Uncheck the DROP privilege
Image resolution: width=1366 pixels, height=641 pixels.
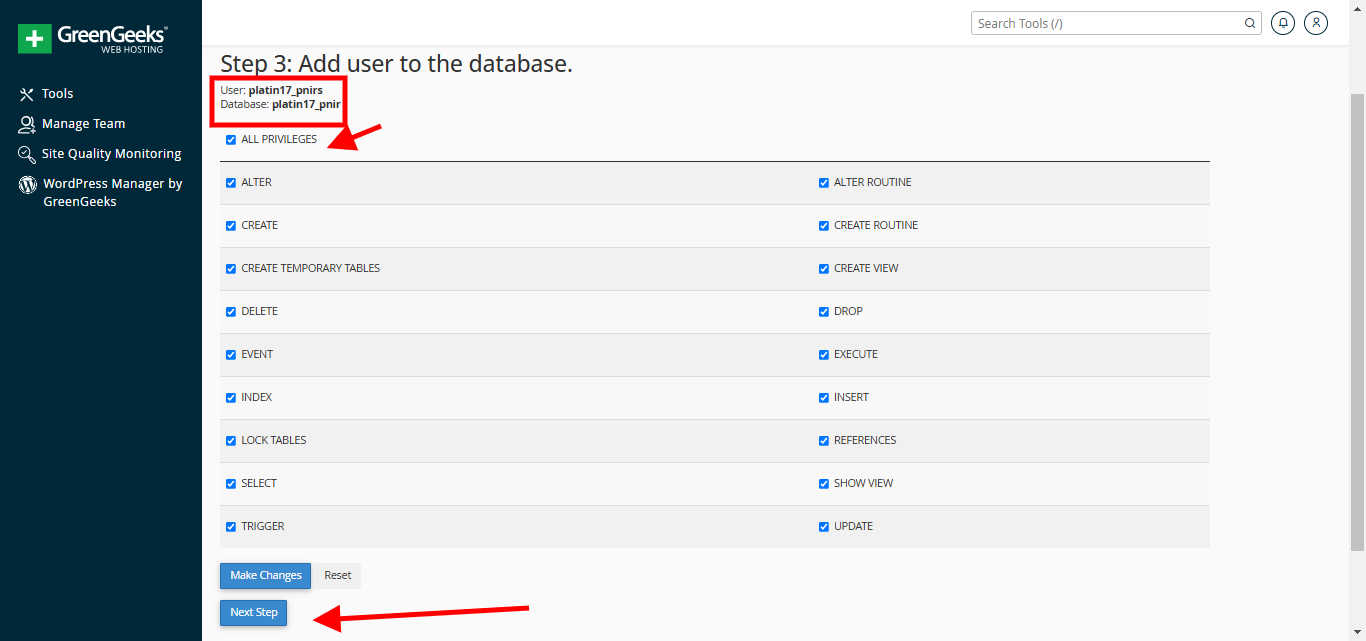824,312
